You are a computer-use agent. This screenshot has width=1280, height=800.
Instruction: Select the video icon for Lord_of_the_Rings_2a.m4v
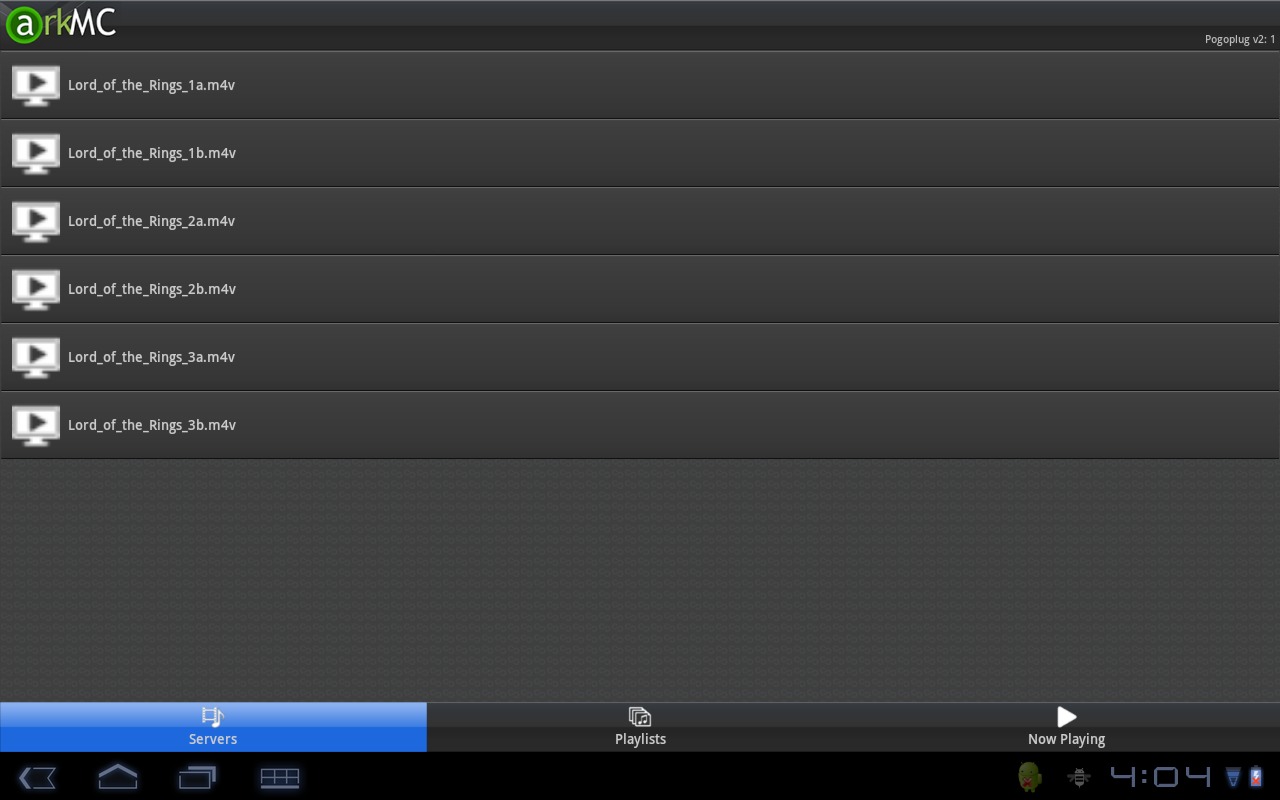(36, 221)
